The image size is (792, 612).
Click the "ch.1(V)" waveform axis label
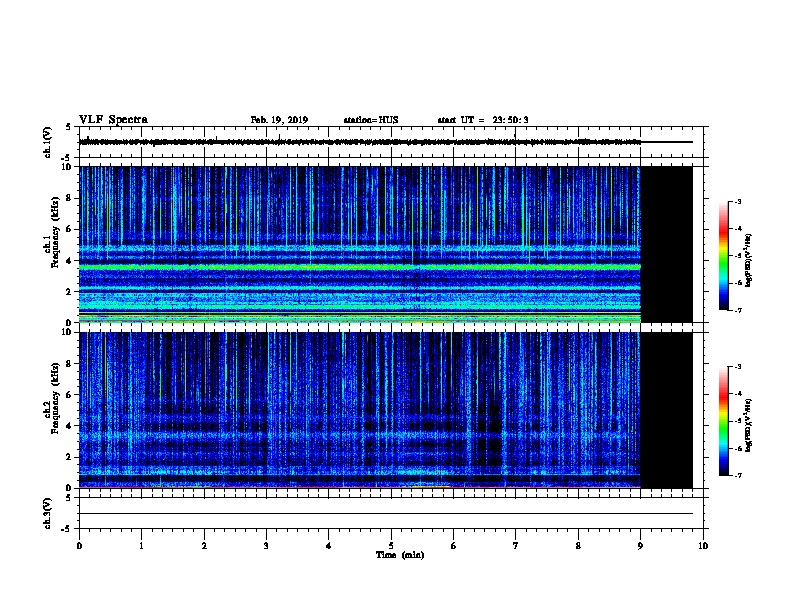pos(48,142)
